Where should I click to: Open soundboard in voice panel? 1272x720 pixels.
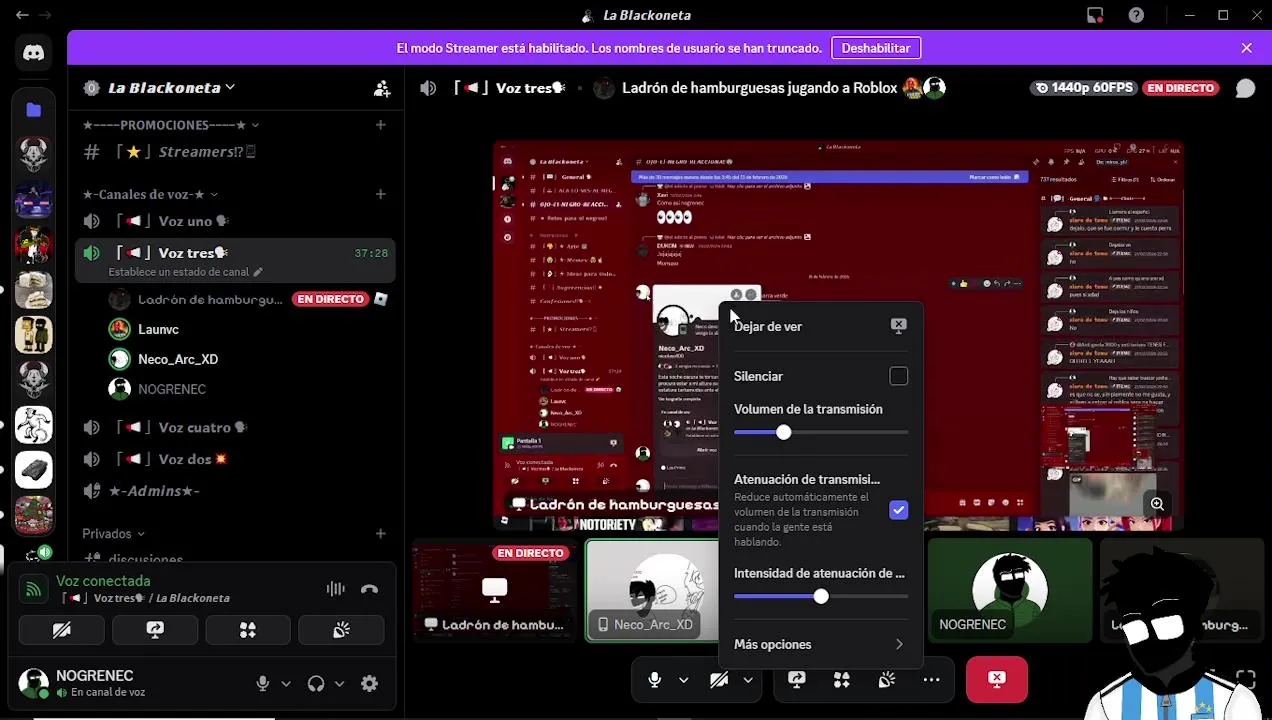341,630
